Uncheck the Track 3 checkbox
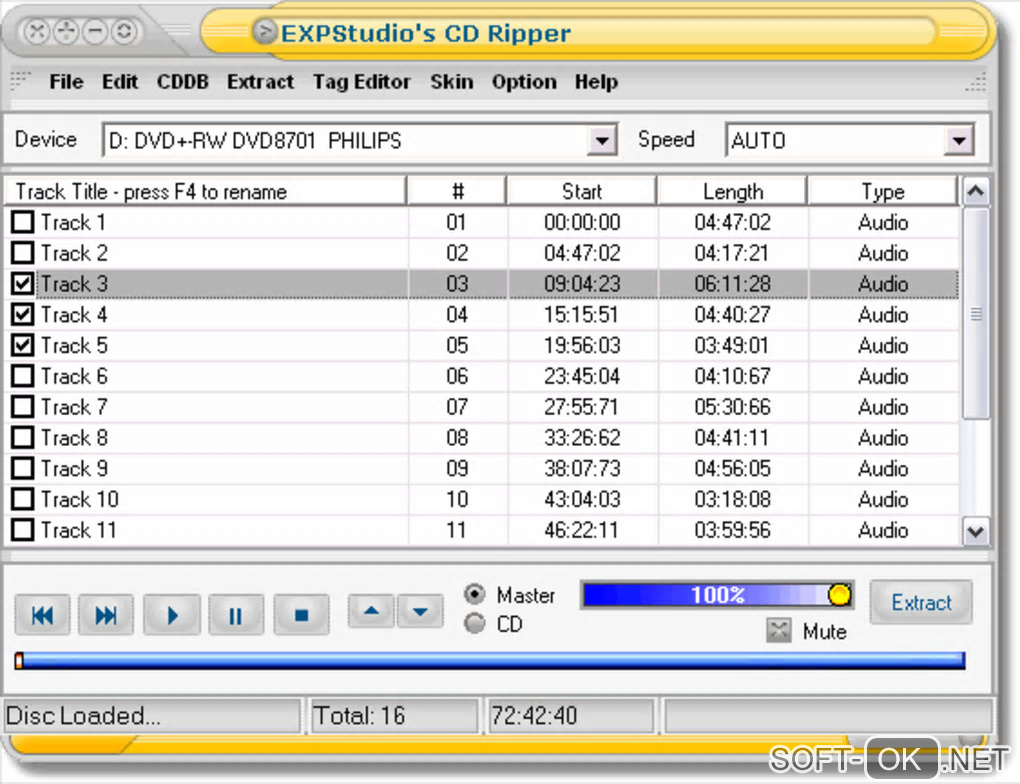Image resolution: width=1020 pixels, height=784 pixels. (x=23, y=284)
